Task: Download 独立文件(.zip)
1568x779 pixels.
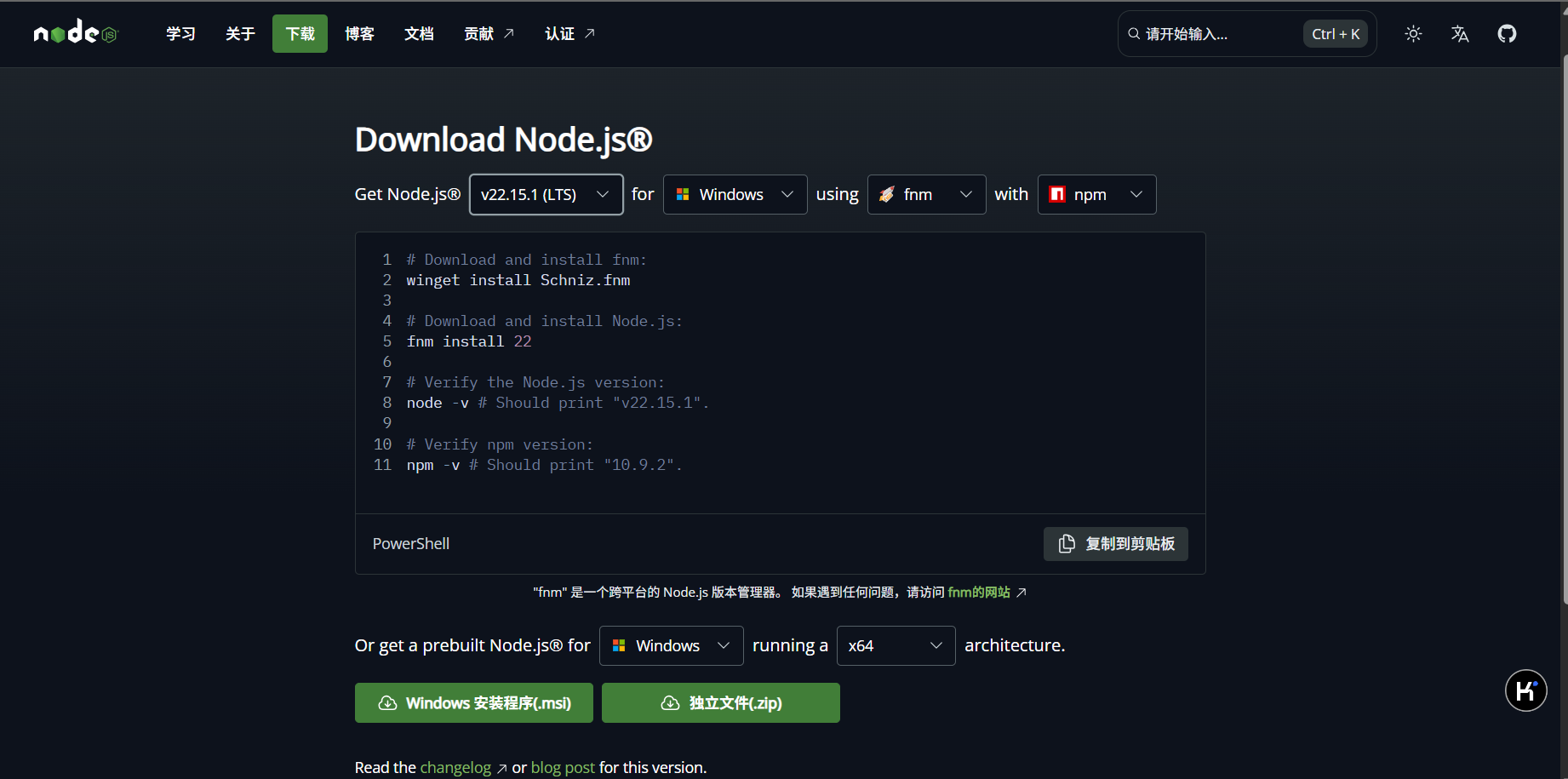Action: (x=720, y=703)
